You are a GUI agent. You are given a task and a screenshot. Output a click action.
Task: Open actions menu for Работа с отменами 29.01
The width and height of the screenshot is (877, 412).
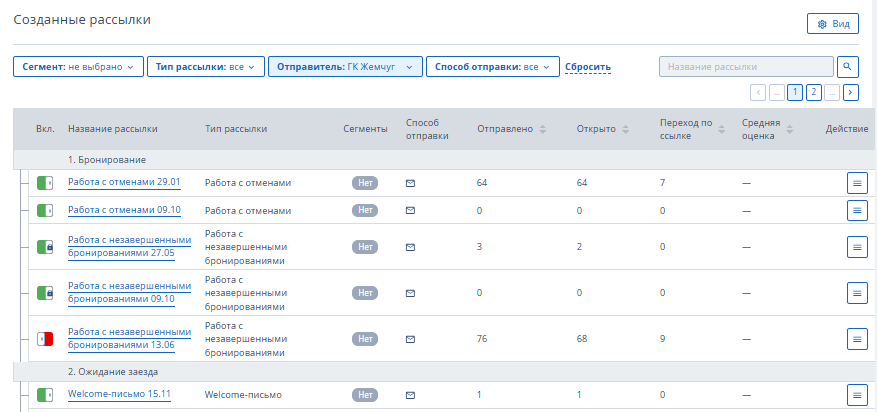click(x=857, y=183)
